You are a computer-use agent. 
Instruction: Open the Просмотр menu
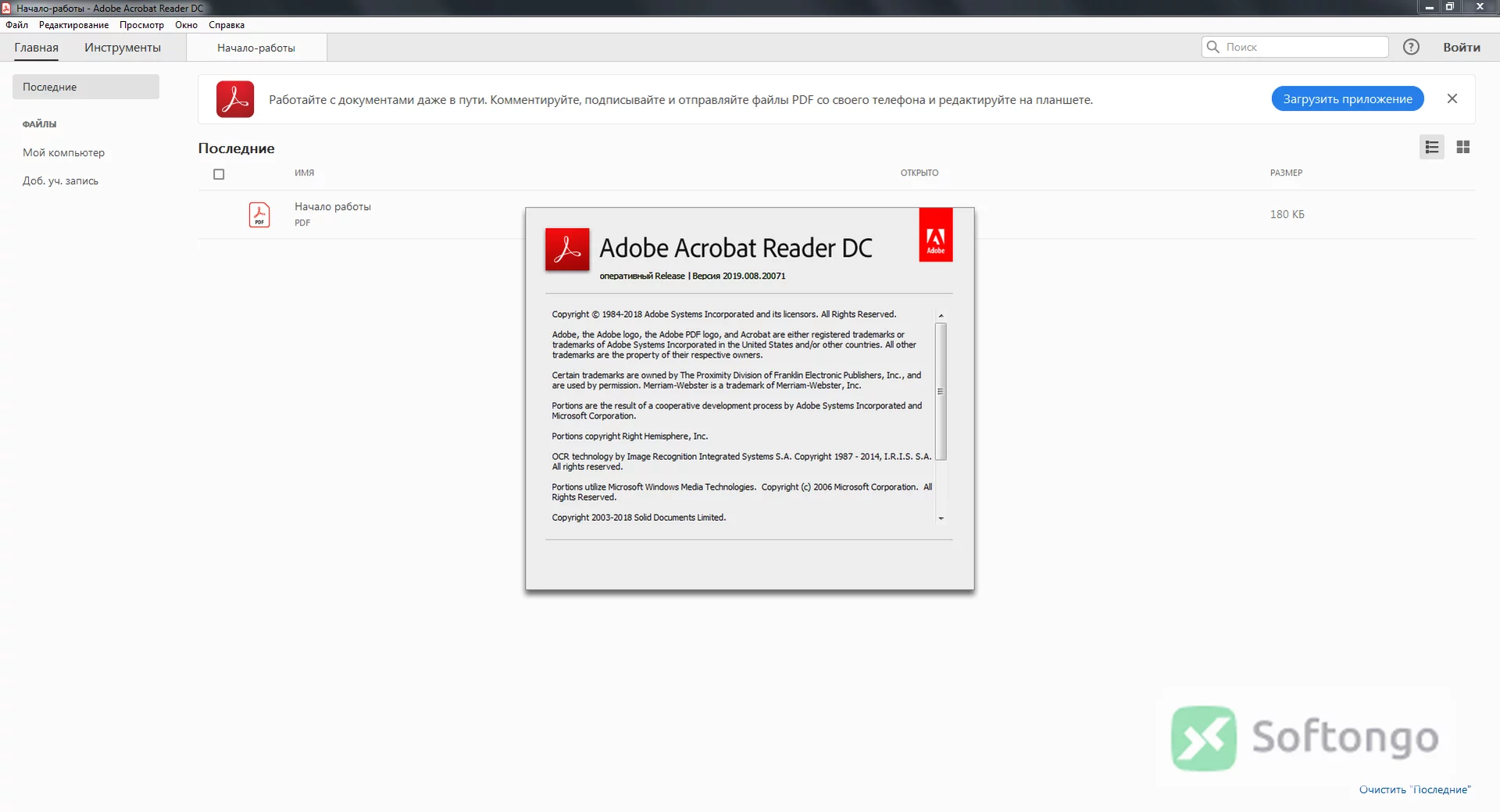point(141,25)
